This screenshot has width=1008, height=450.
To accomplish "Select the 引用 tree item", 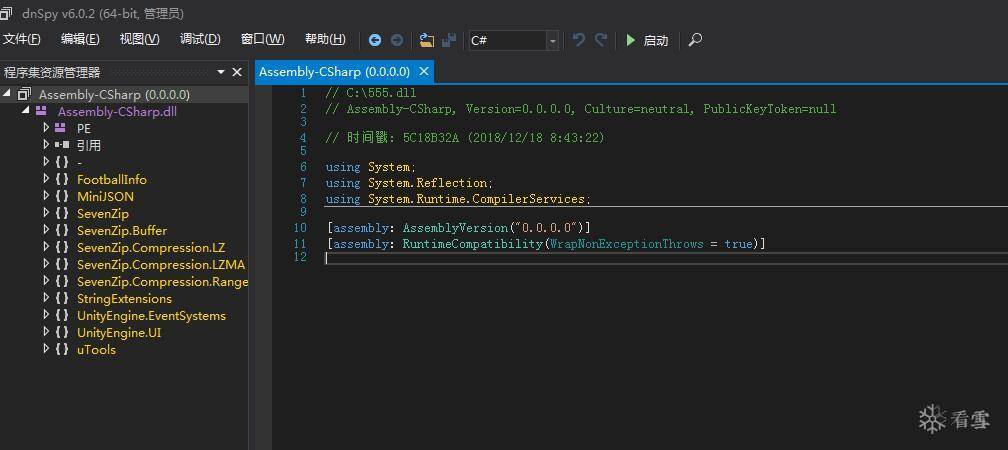I will coord(89,145).
